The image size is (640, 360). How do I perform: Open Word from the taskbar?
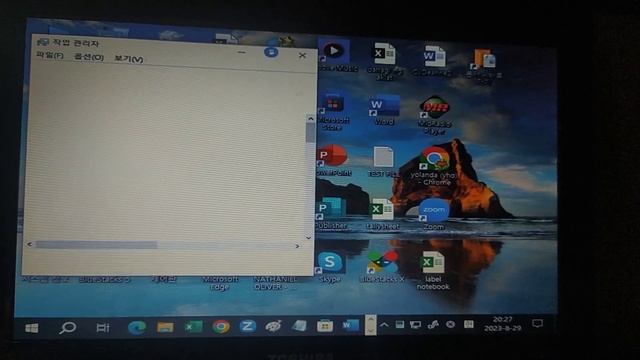coord(350,325)
